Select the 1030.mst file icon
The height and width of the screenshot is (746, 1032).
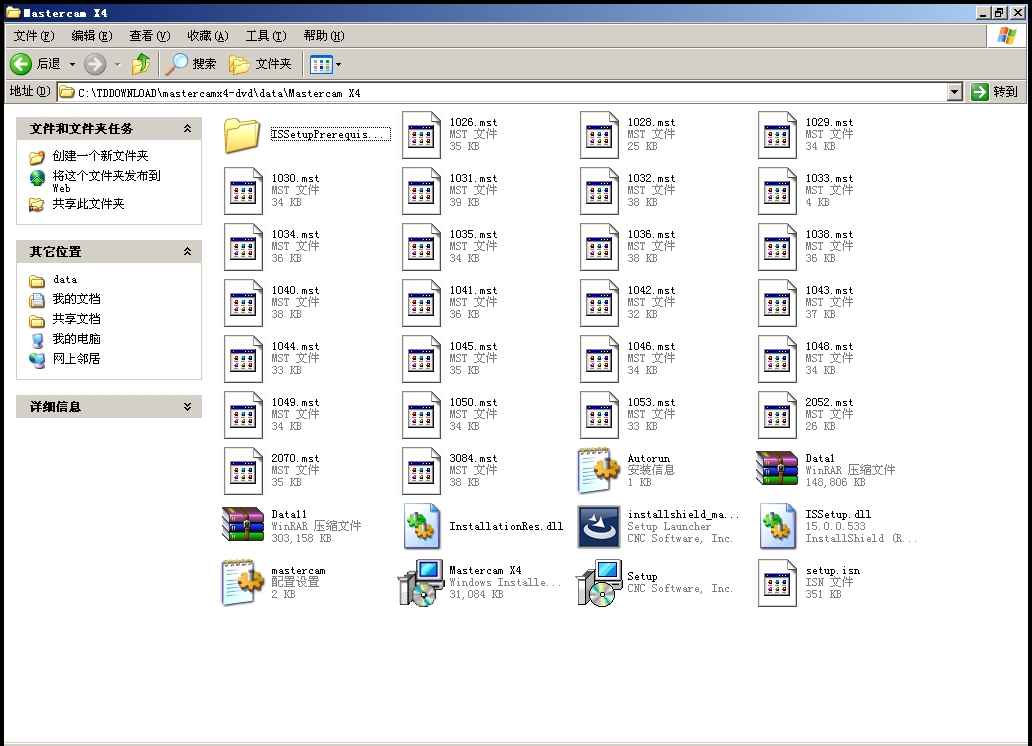pyautogui.click(x=243, y=191)
